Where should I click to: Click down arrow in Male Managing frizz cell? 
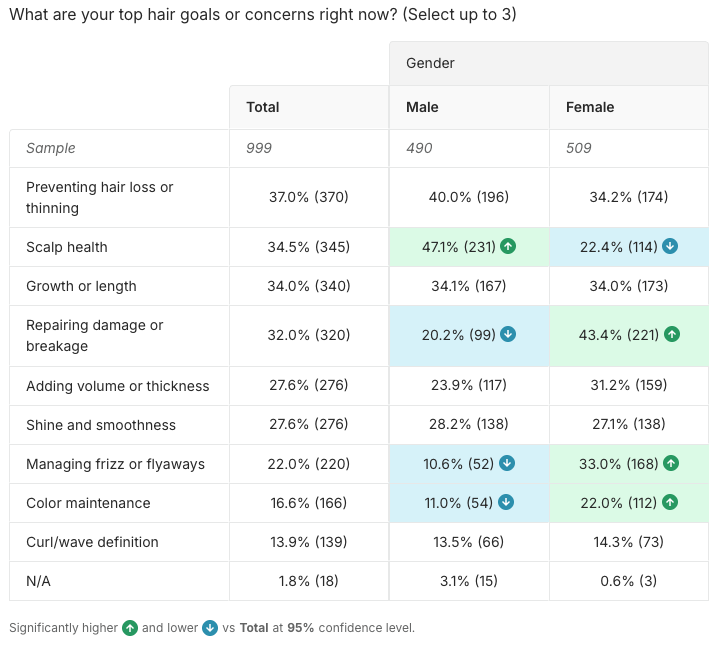coord(507,464)
